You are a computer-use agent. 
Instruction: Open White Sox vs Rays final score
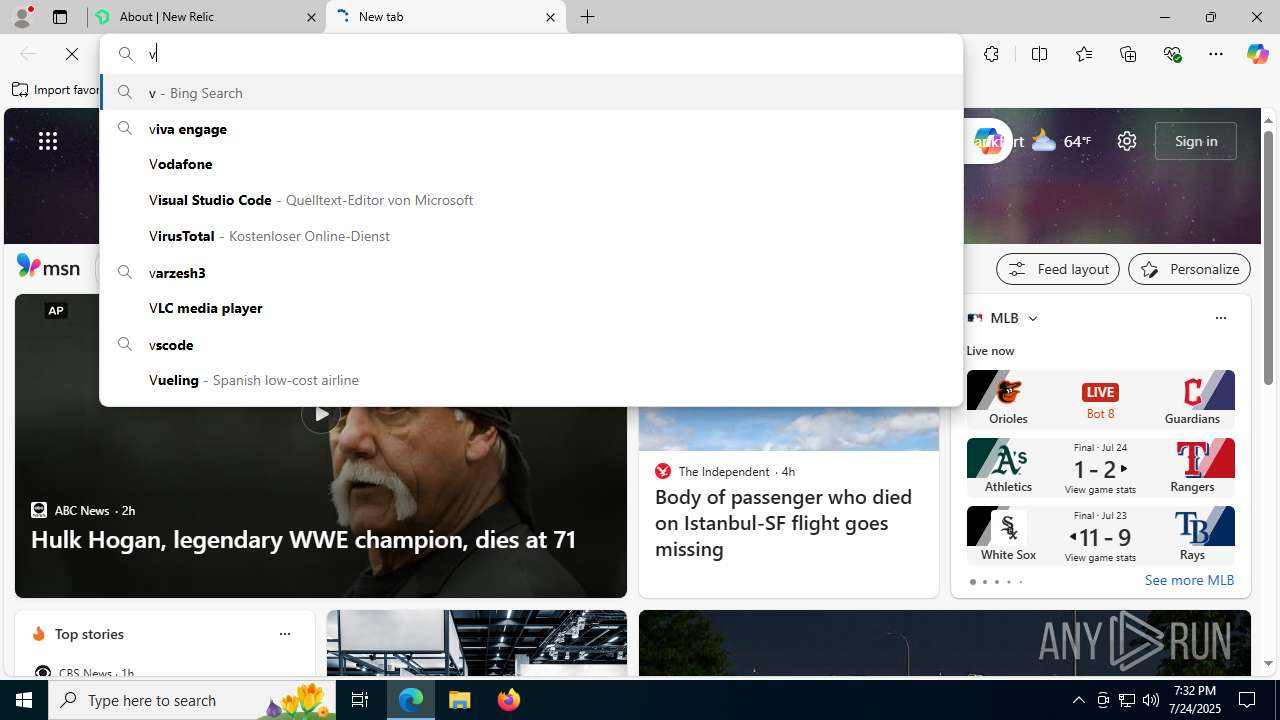[x=1100, y=535]
